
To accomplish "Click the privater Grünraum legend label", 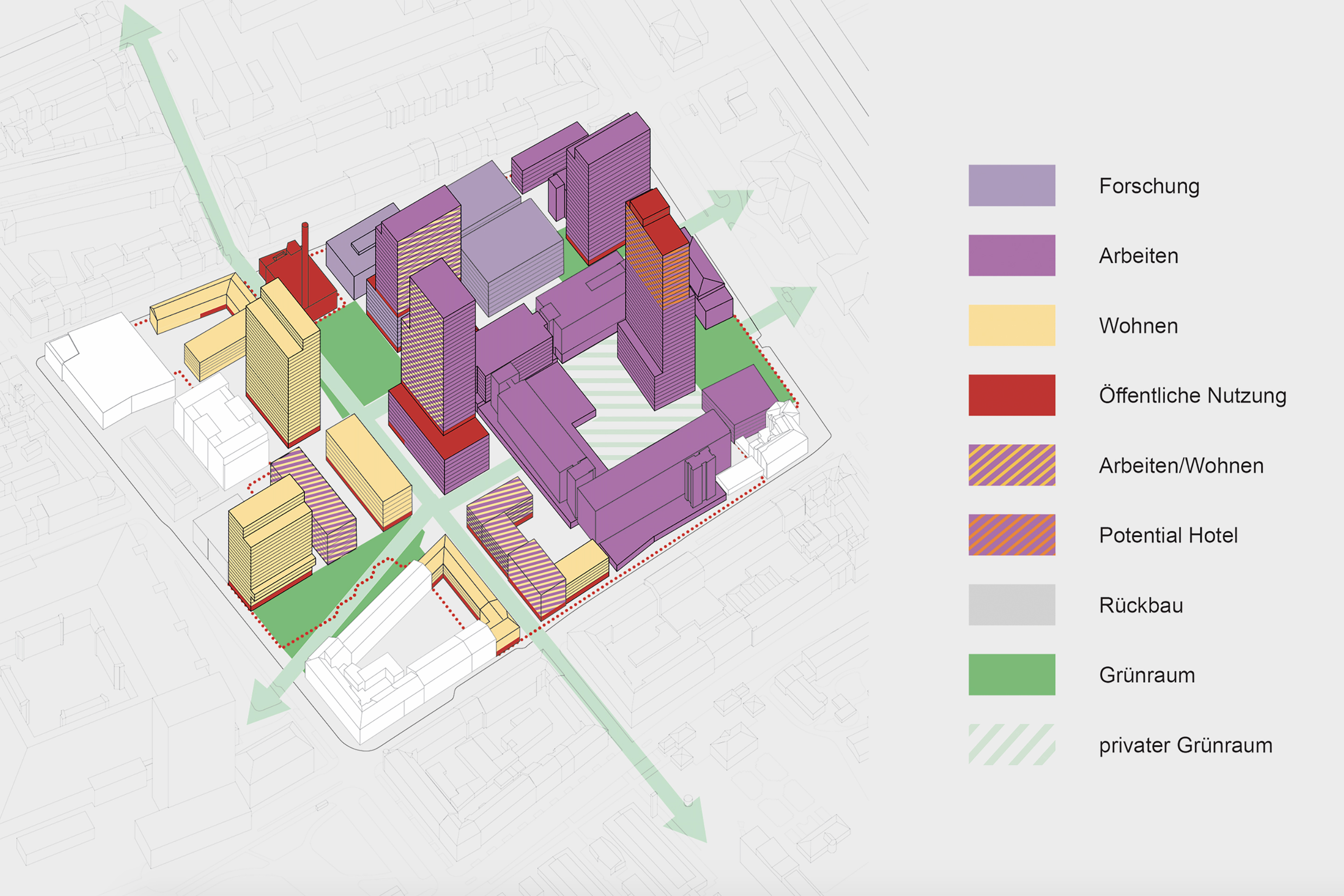I will coord(1185,745).
